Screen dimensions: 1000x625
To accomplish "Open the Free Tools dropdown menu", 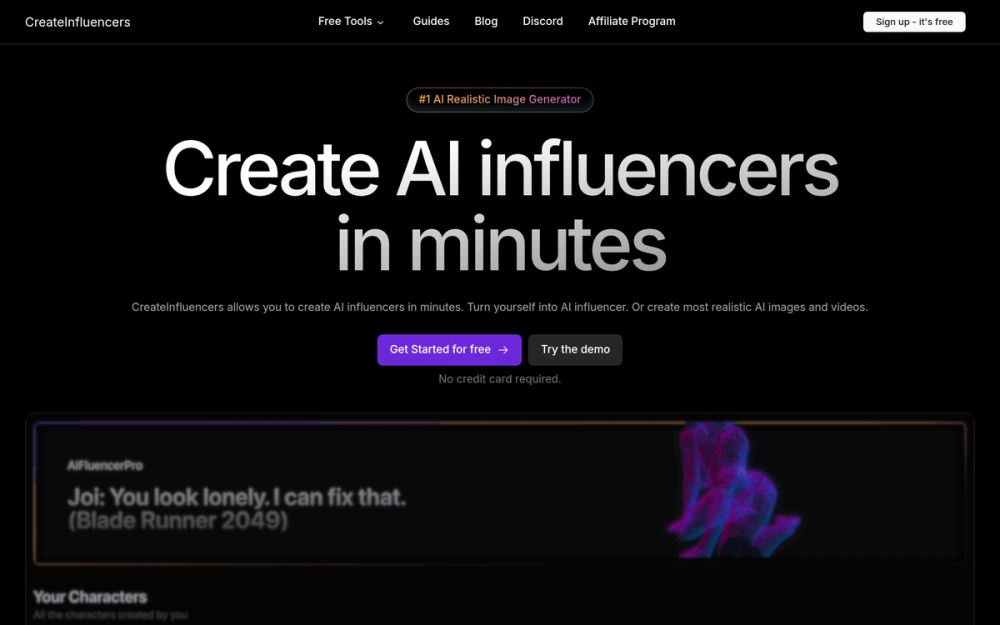I will (351, 22).
